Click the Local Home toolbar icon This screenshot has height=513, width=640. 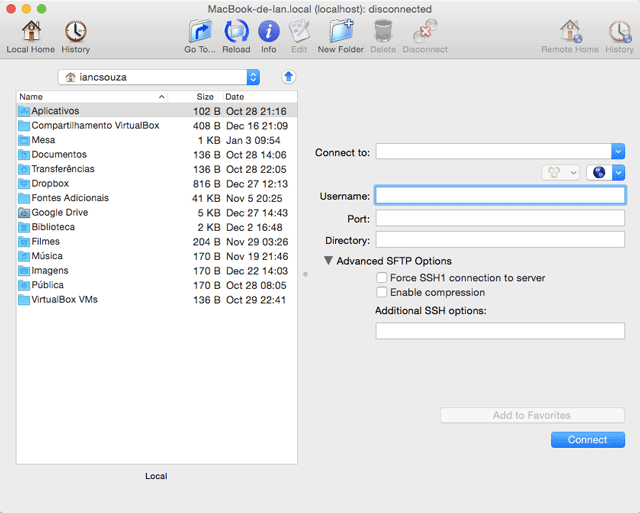click(x=31, y=33)
